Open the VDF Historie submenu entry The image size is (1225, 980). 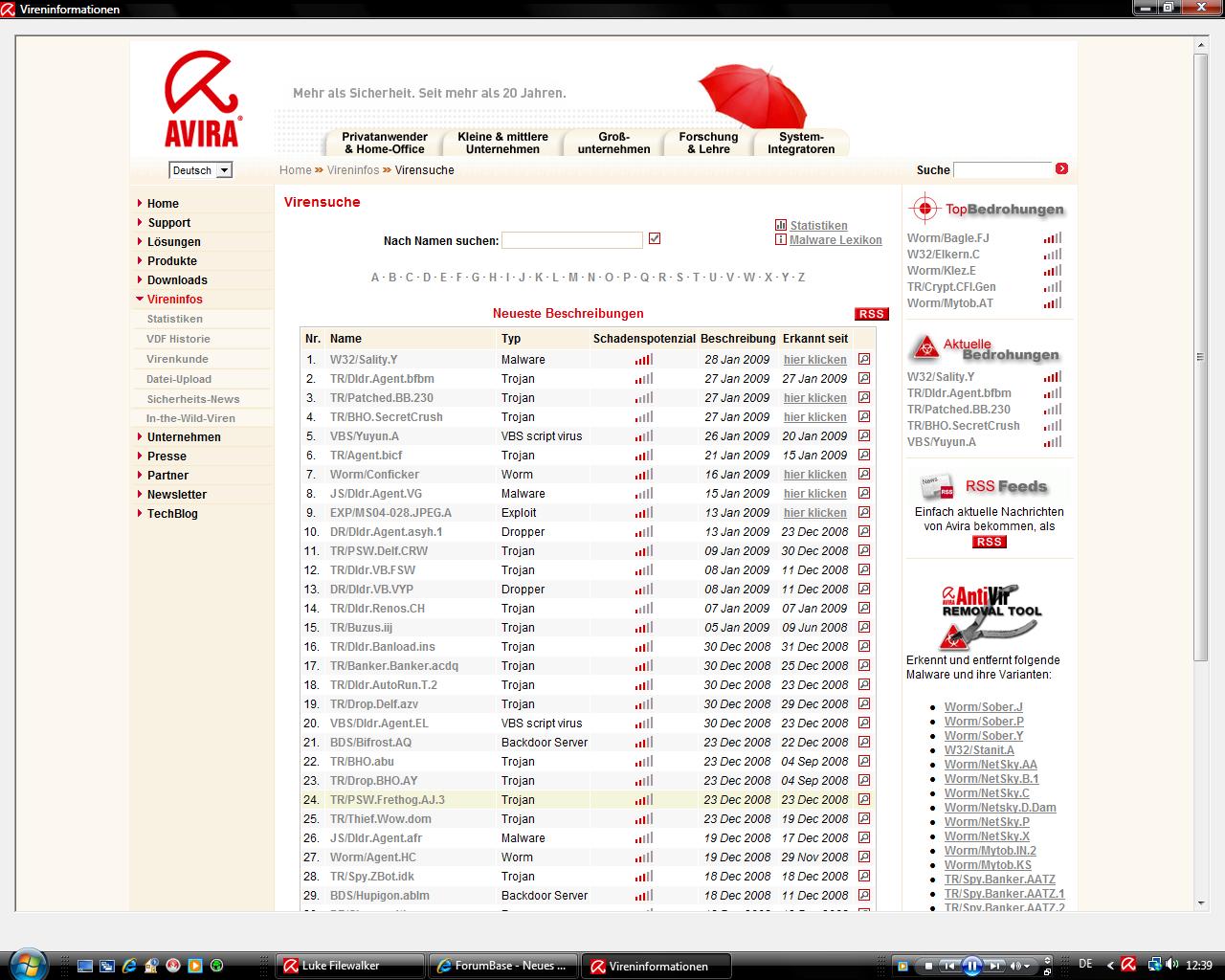pyautogui.click(x=178, y=339)
